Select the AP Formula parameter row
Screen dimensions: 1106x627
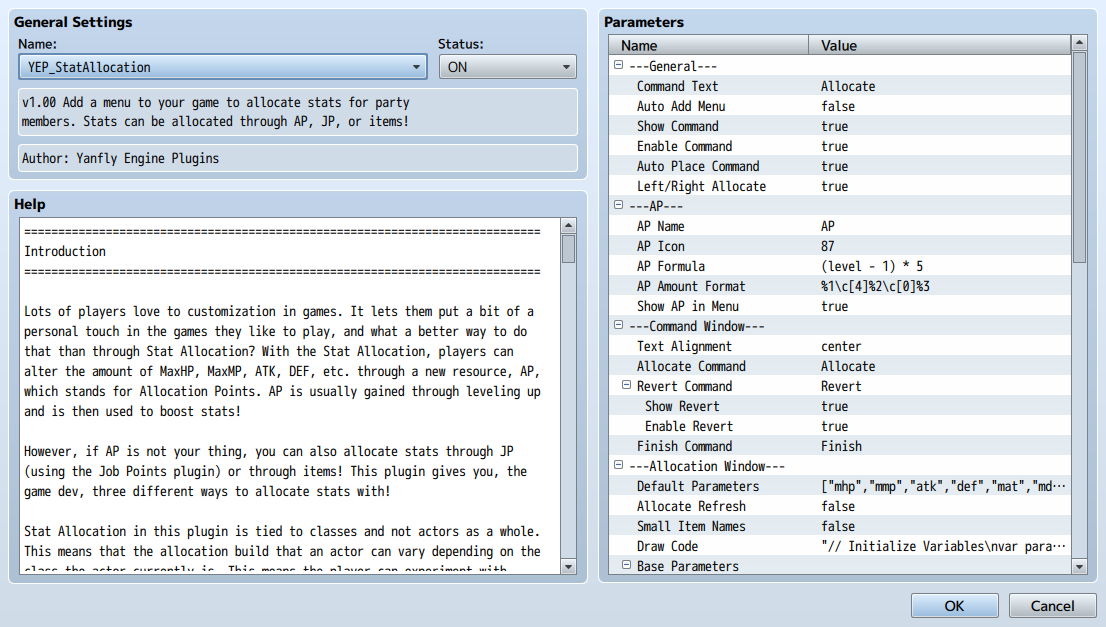840,266
